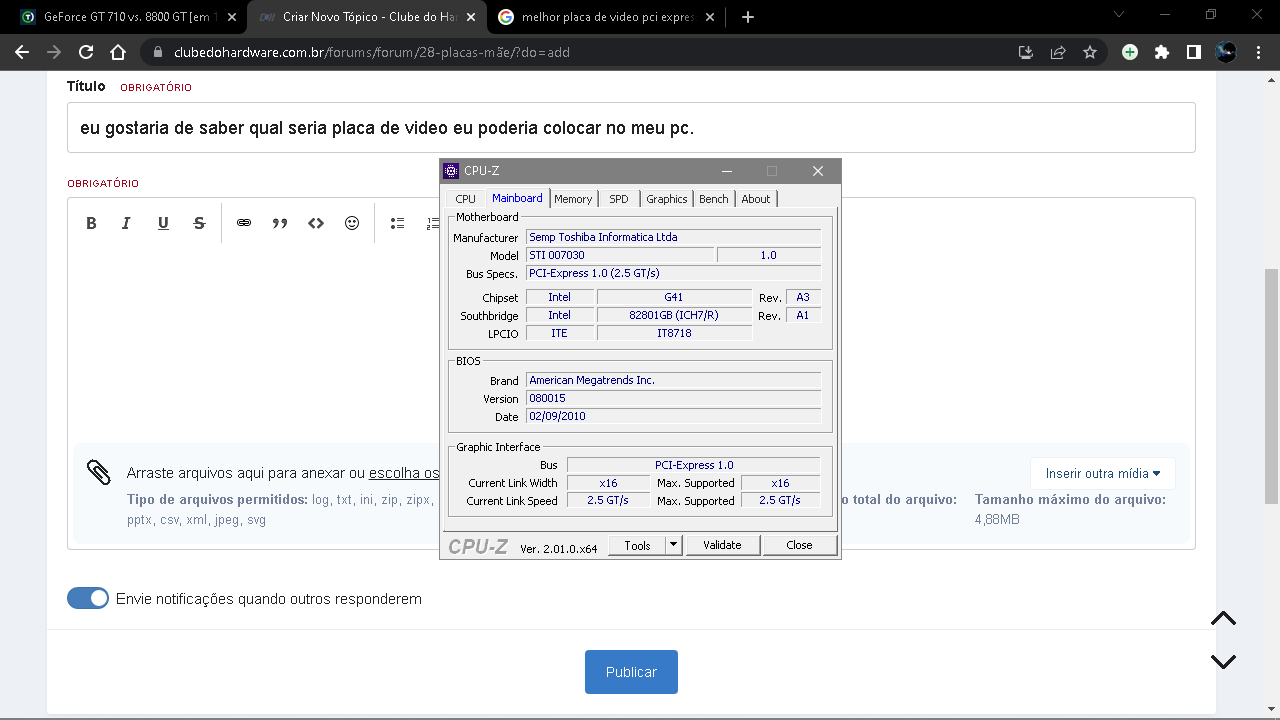Click the STI 007030 model field
Image resolution: width=1280 pixels, height=720 pixels.
[x=620, y=255]
